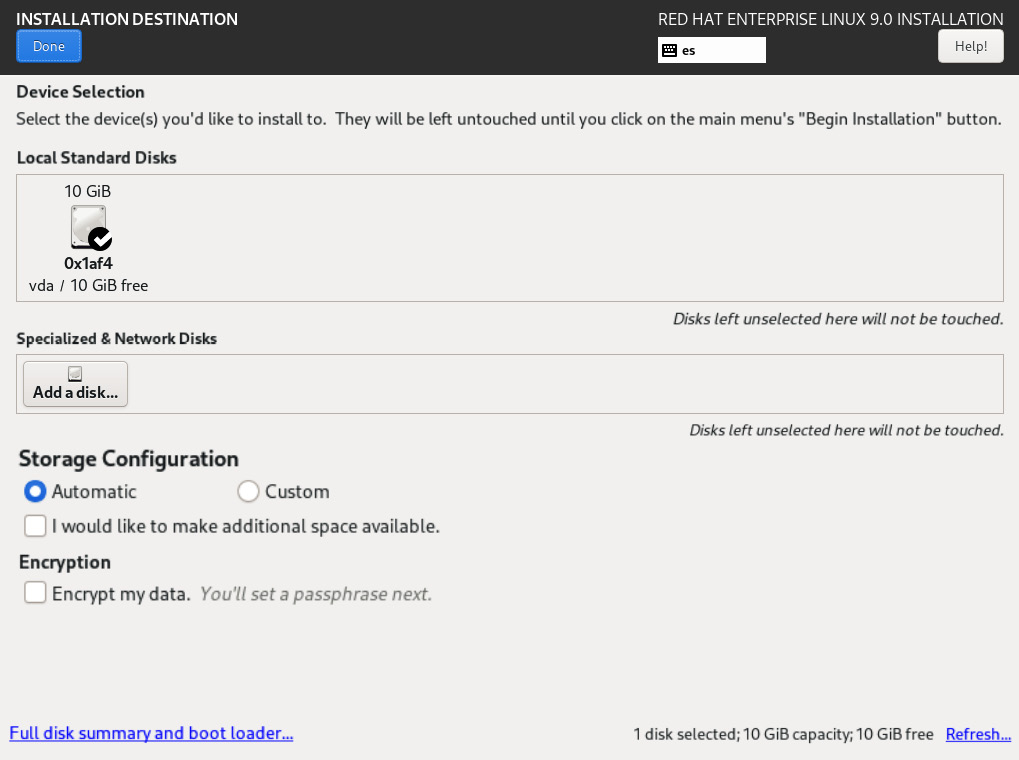Click the Refresh... link

coord(978,734)
